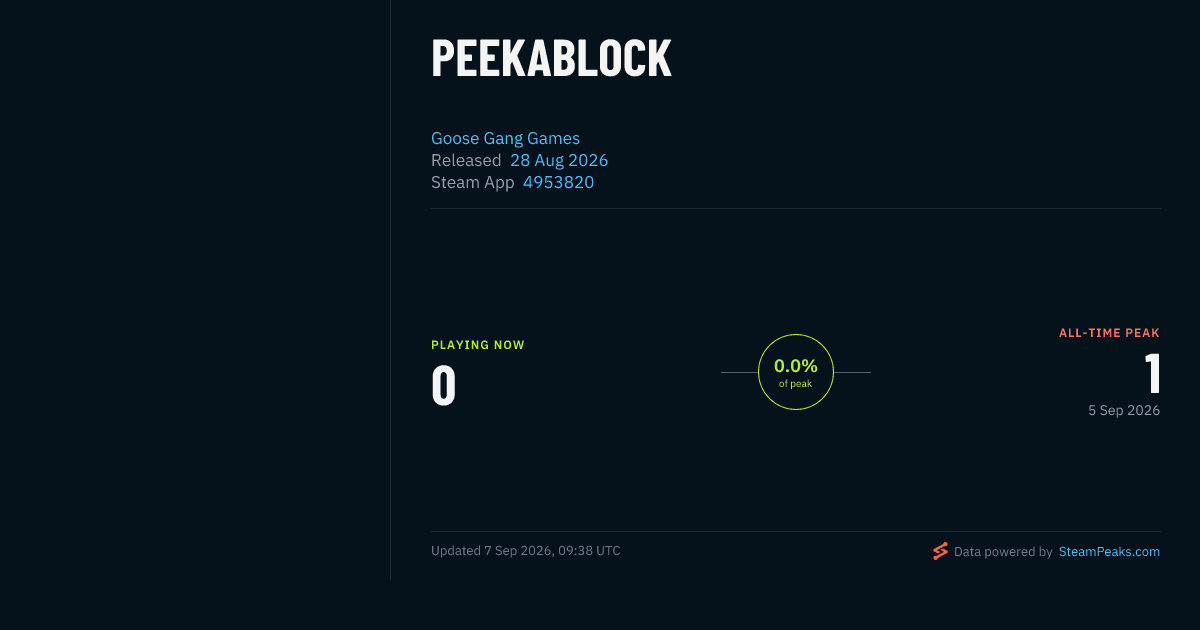The image size is (1200, 630).
Task: Open the Goose Gang Games developer link
Action: [505, 138]
